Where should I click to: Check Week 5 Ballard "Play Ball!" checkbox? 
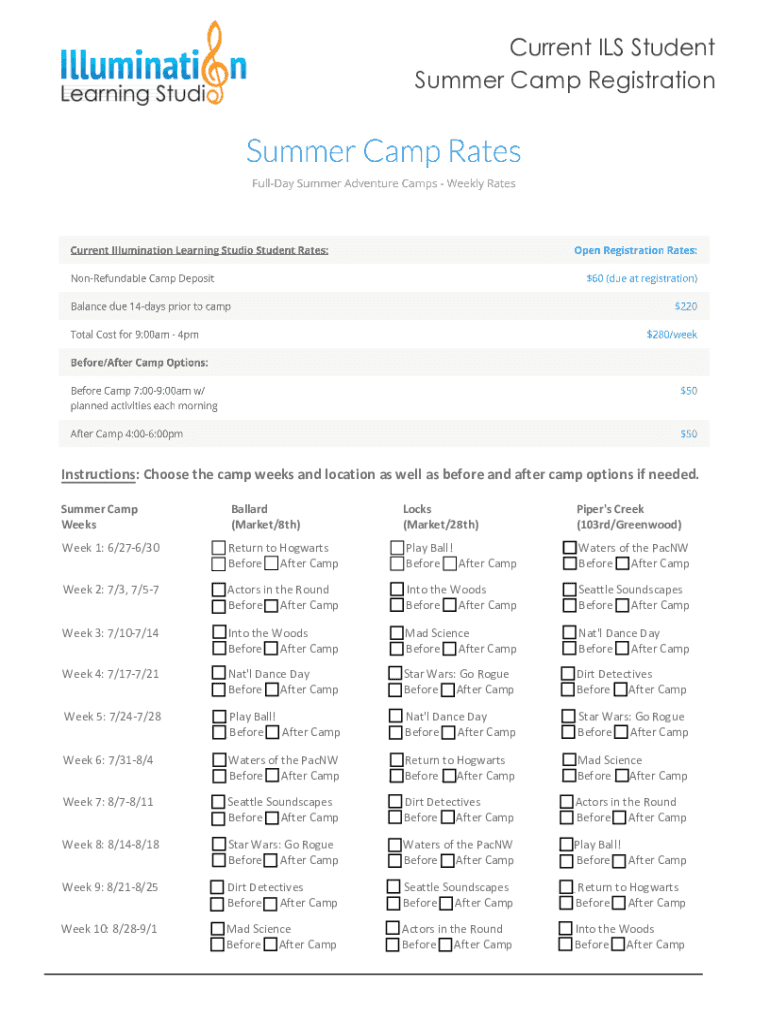coord(219,716)
